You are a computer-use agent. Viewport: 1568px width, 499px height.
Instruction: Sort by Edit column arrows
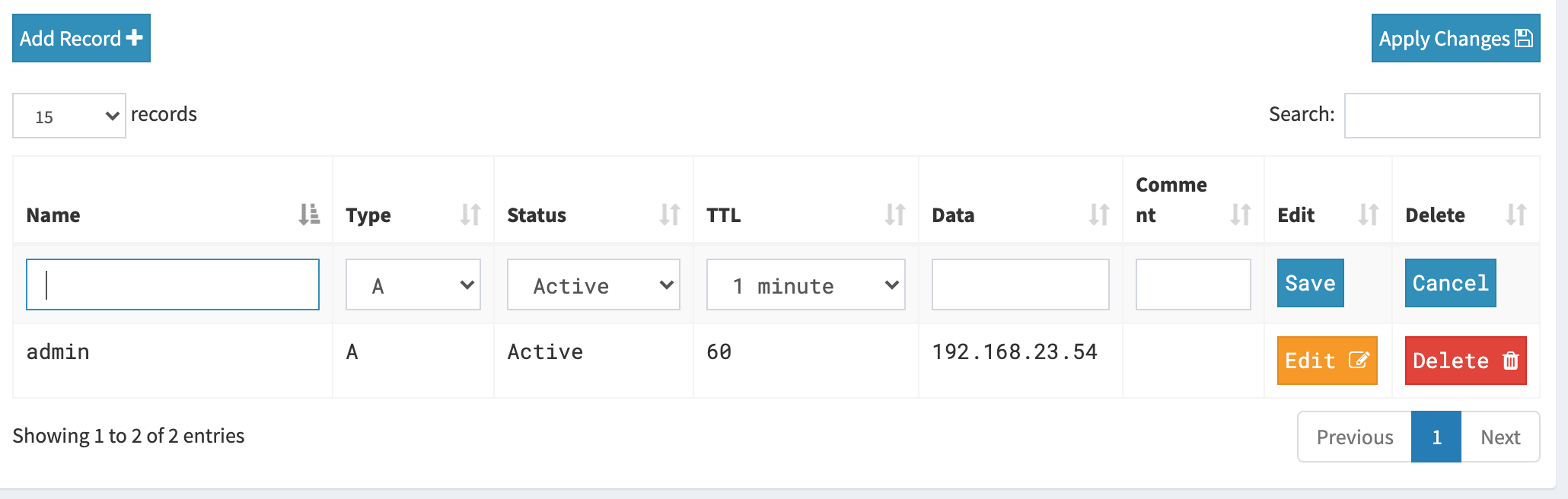[1369, 215]
